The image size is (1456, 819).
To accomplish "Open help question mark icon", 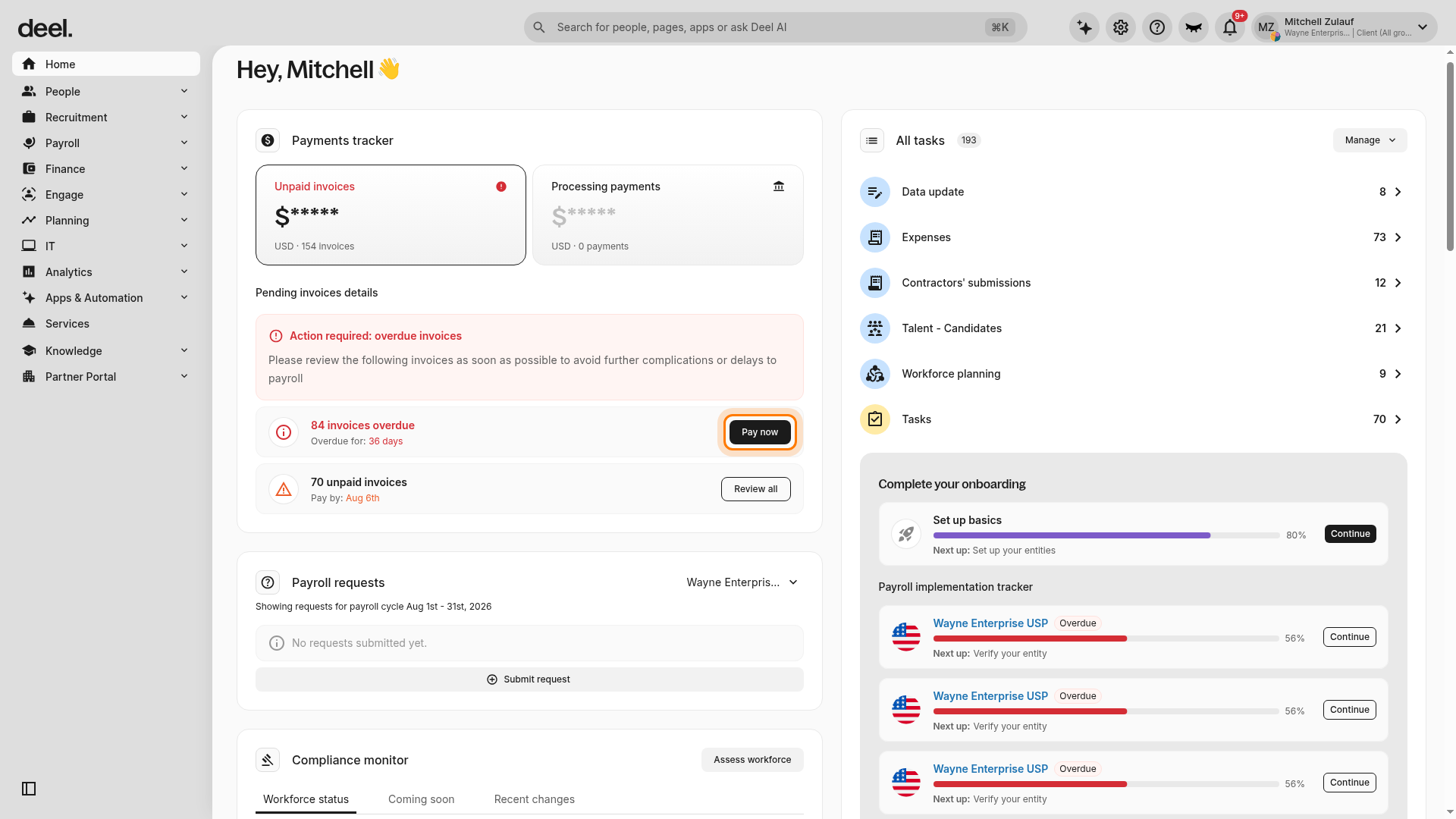I will click(1157, 27).
